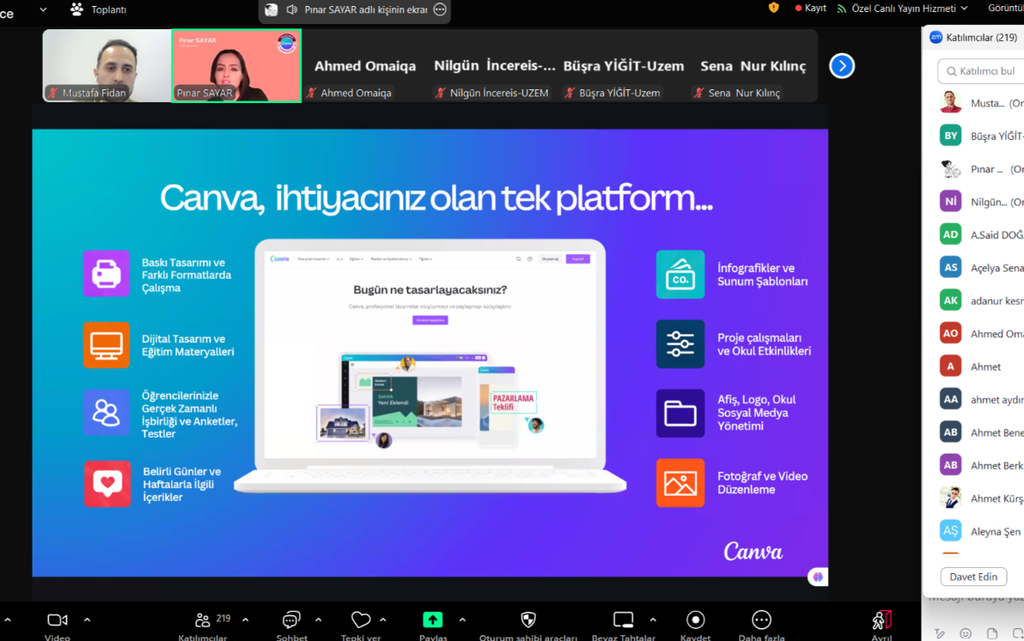This screenshot has width=1024, height=641.
Task: Expand the arrow beside Tepki ver
Action: 383,619
